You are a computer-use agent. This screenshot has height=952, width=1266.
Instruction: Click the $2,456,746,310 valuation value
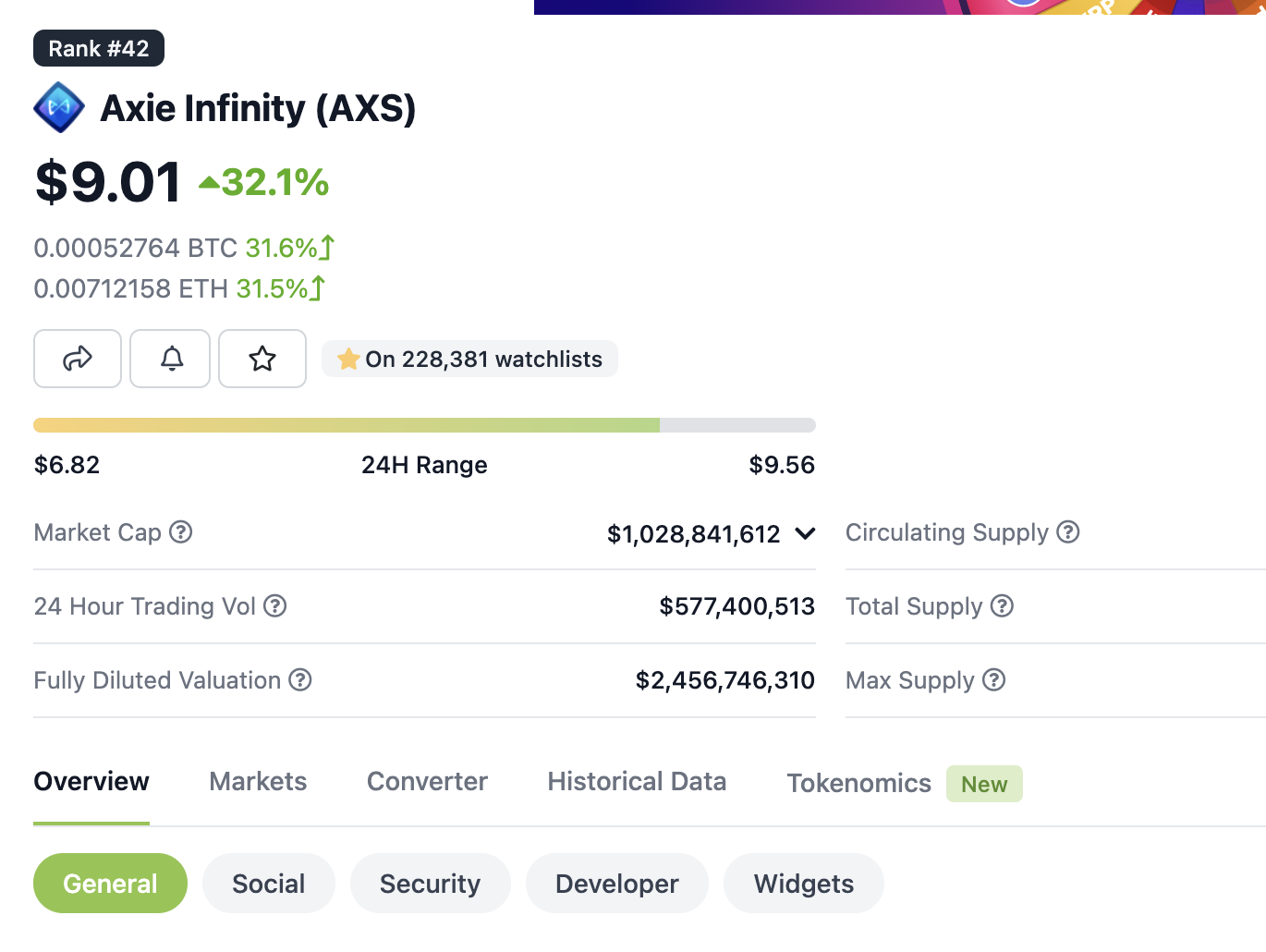coord(725,680)
